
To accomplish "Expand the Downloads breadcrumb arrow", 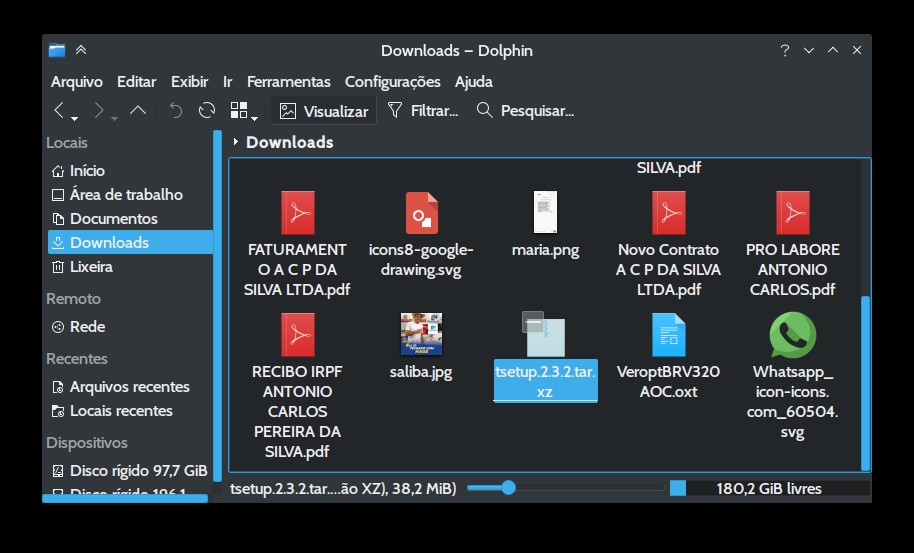I will tap(235, 142).
